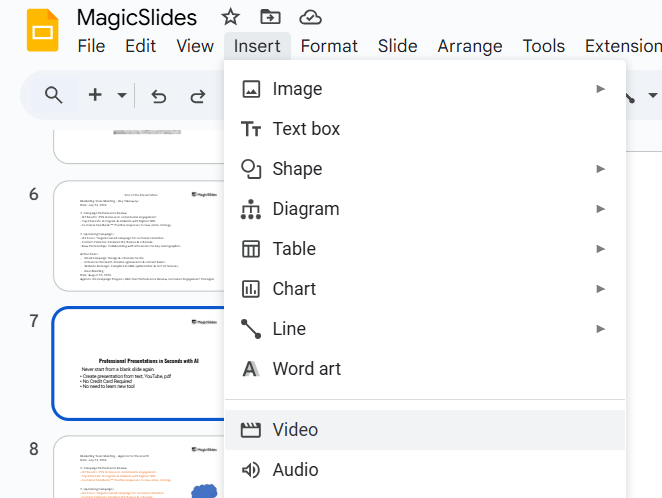This screenshot has height=498, width=662.
Task: Expand the Chart submenu
Action: tap(424, 289)
